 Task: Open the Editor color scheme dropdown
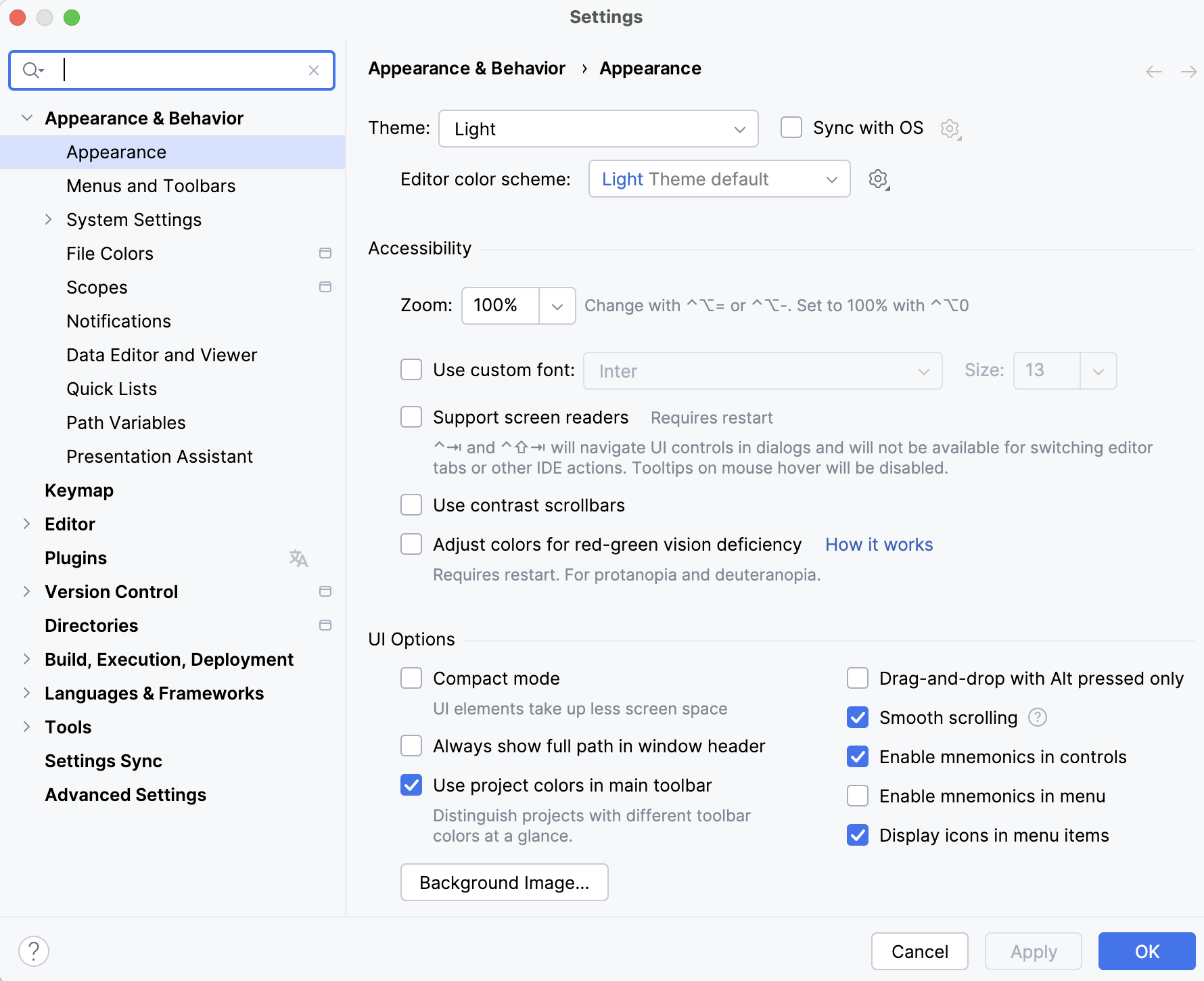click(x=719, y=179)
